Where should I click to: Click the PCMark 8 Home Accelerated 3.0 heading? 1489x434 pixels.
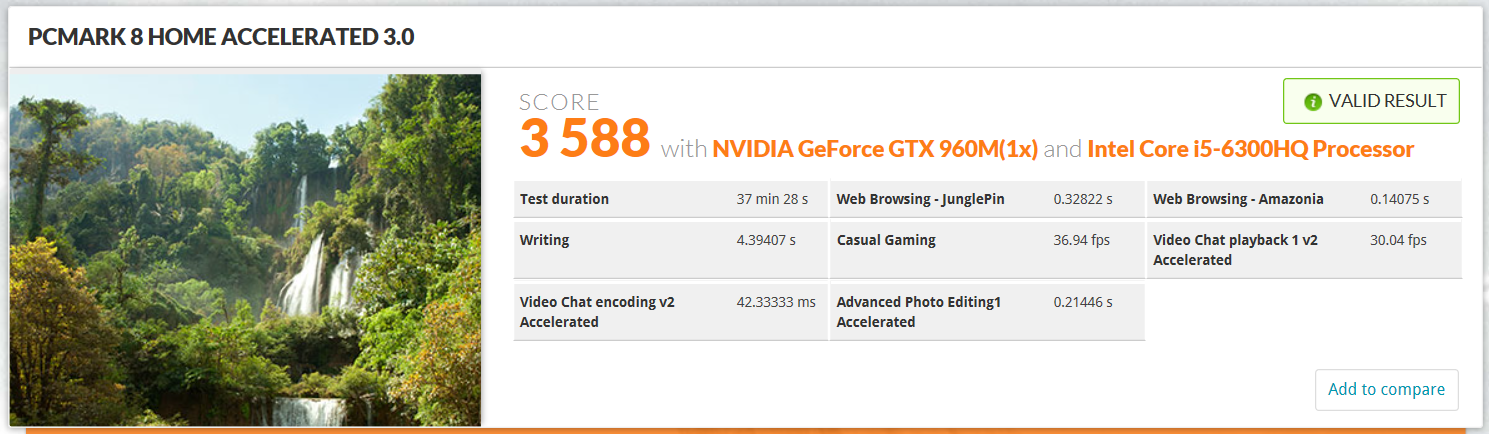click(221, 38)
